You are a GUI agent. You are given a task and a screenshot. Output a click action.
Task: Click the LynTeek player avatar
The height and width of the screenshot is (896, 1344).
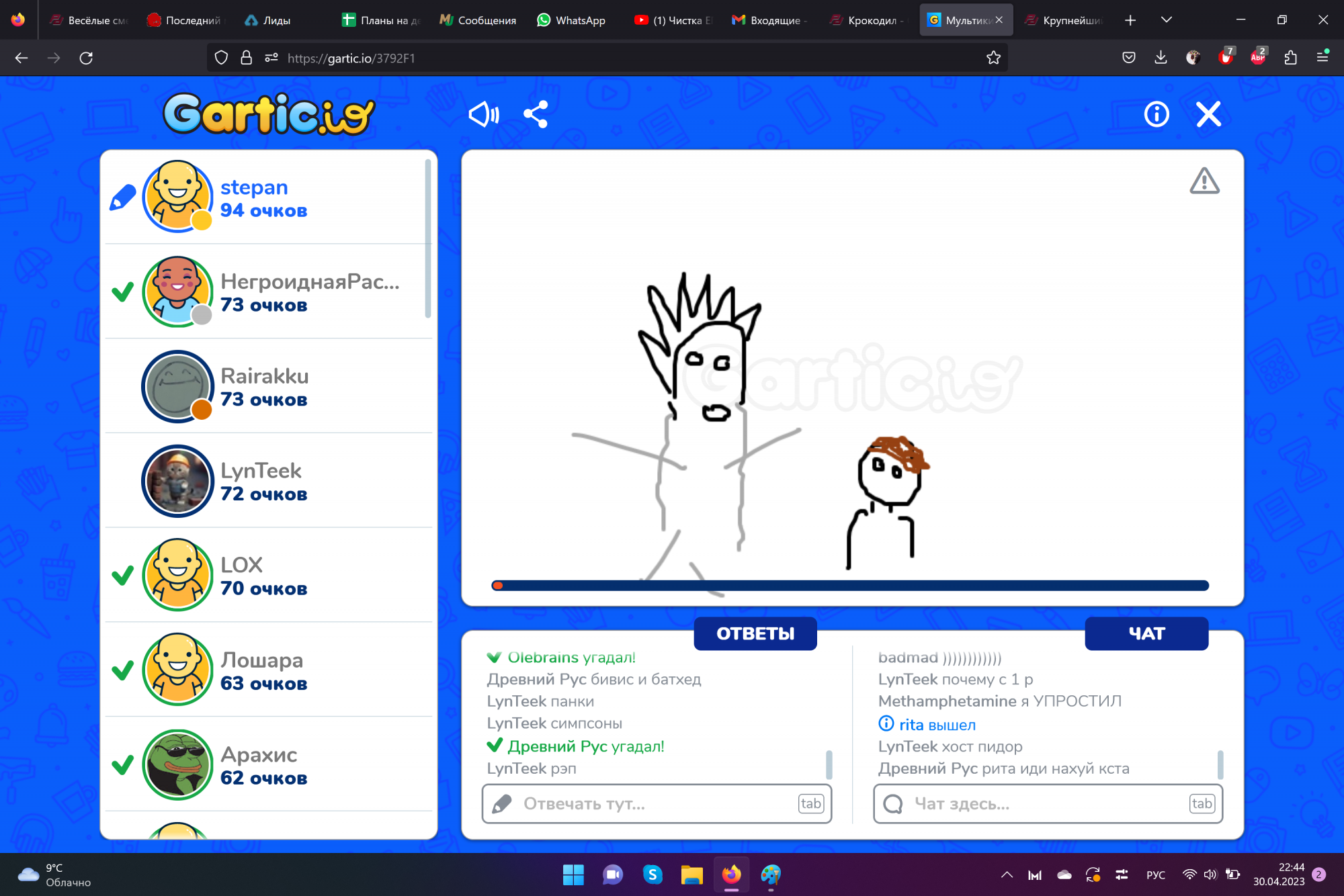[178, 481]
